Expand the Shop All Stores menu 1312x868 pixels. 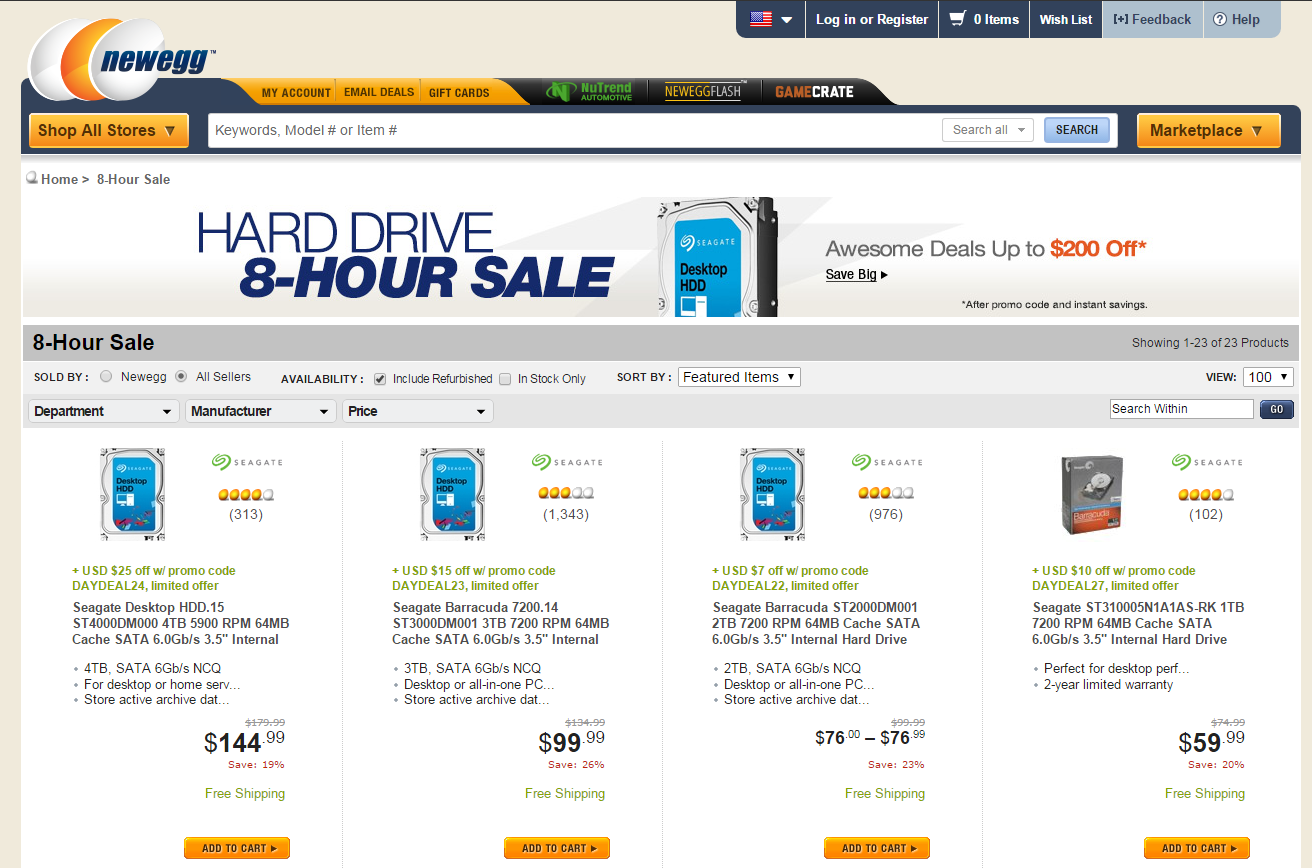click(109, 130)
